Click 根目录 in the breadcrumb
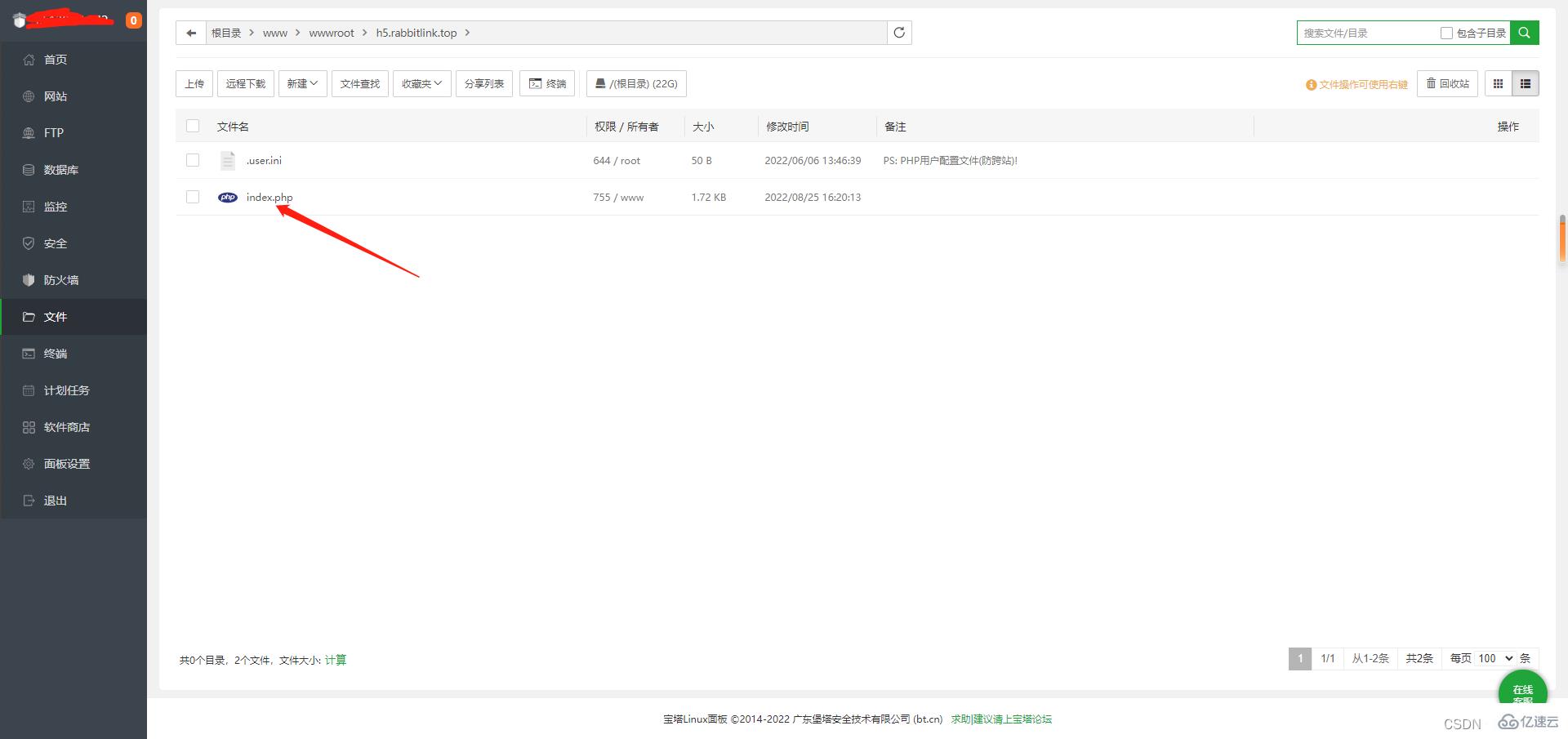This screenshot has height=739, width=1568. [226, 33]
